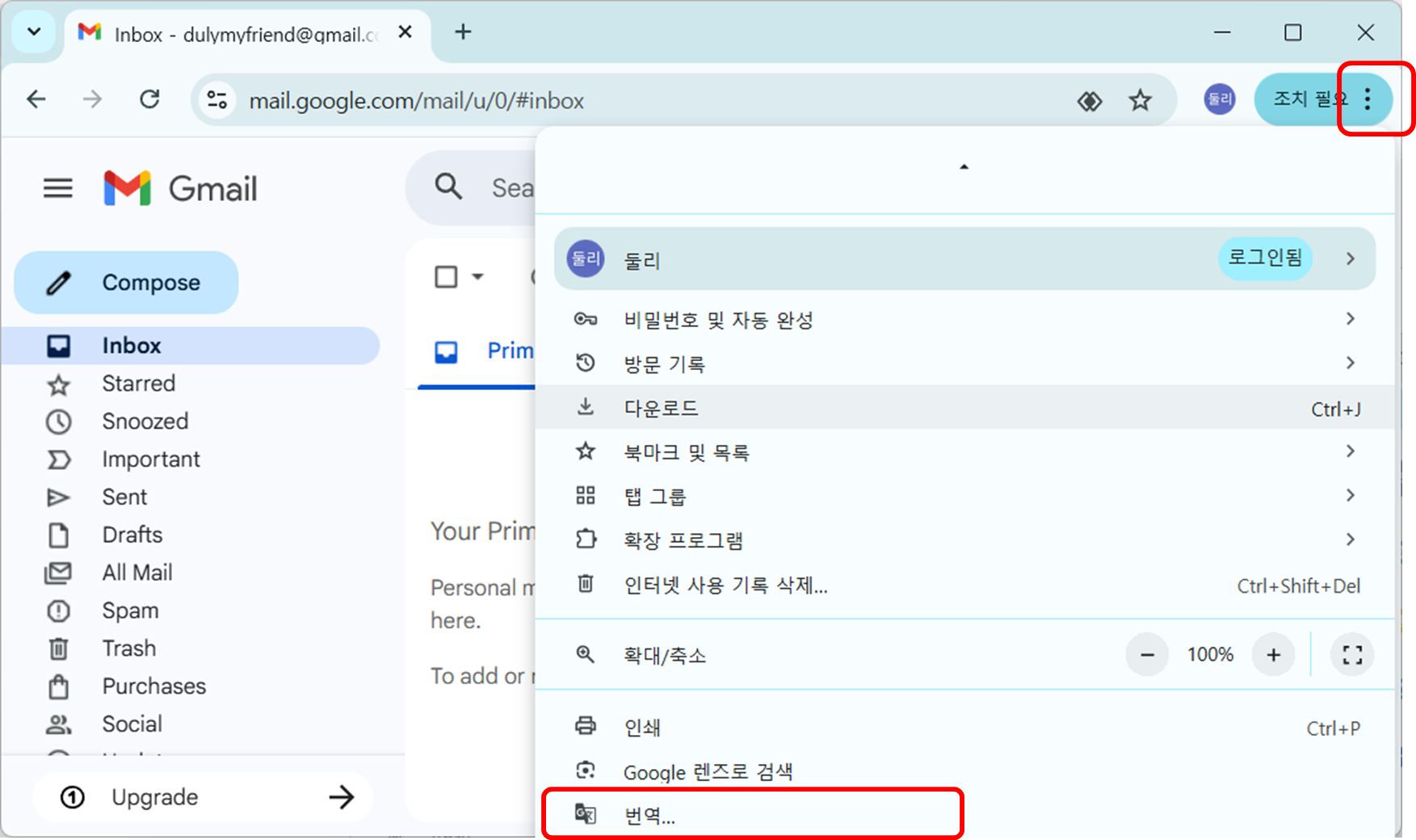
Task: Increase zoom with the plus button
Action: coord(1274,655)
